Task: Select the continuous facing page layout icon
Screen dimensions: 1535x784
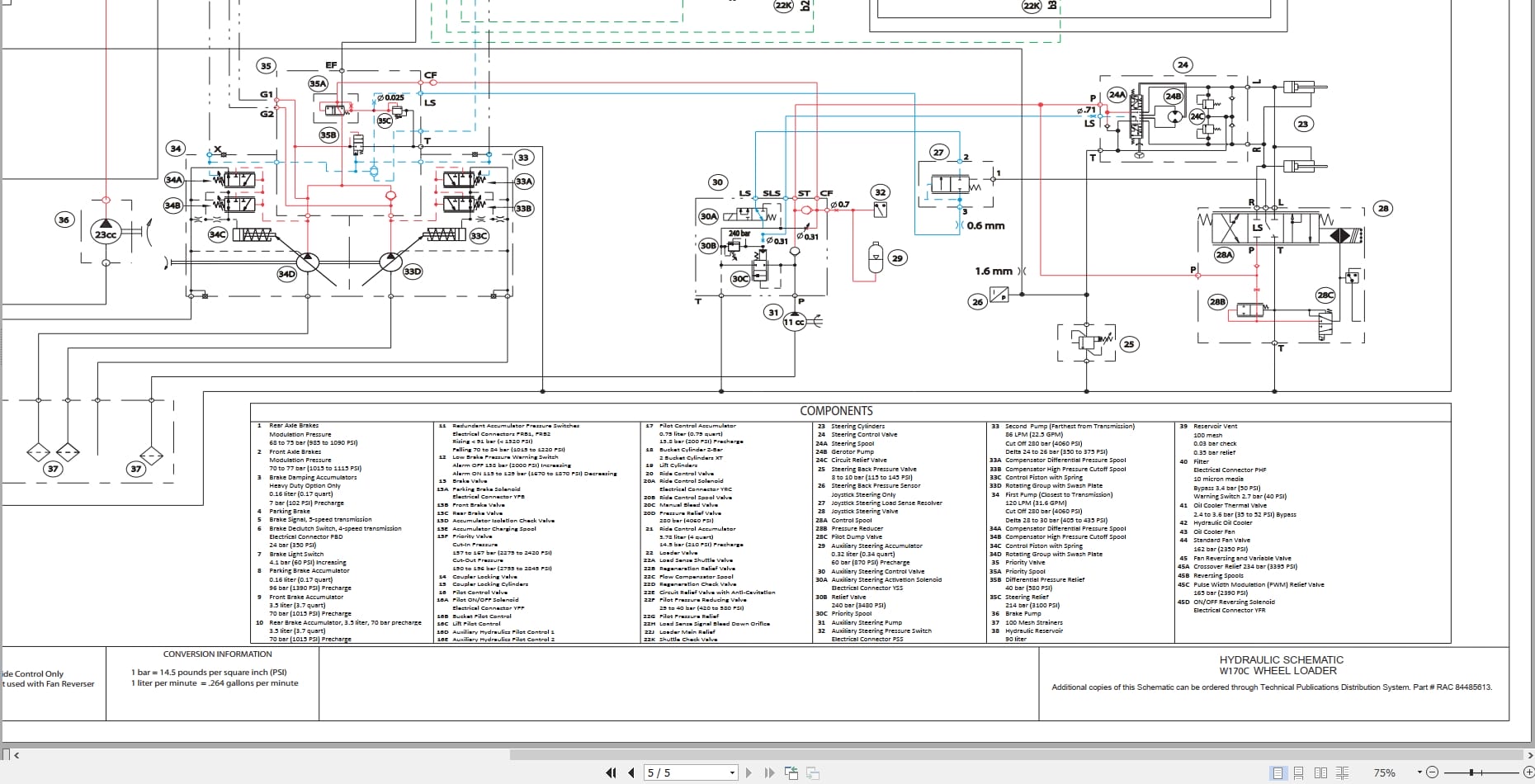Action: click(x=1342, y=772)
